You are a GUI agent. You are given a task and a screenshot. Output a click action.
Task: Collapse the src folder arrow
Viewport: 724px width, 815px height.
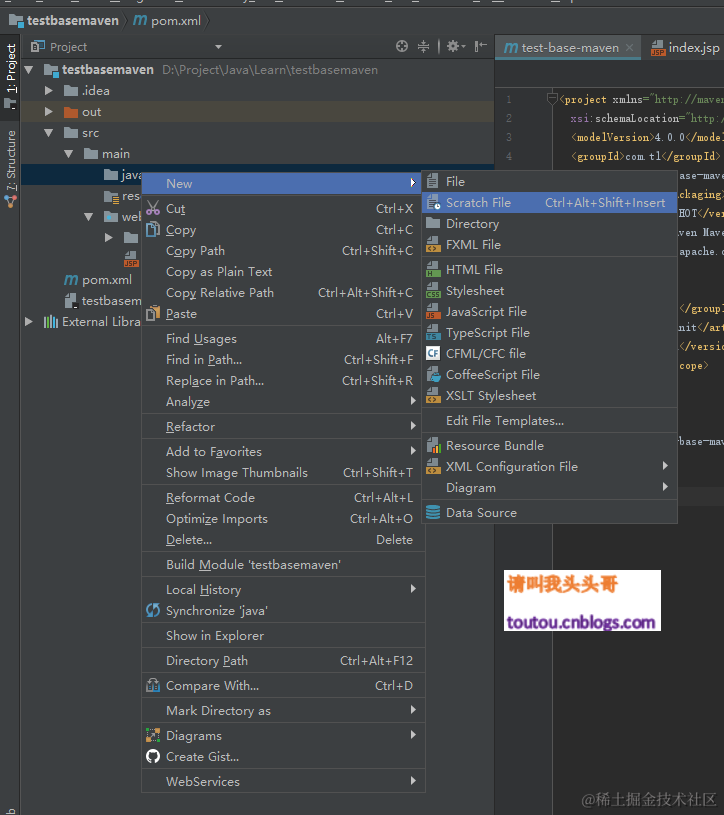(49, 133)
